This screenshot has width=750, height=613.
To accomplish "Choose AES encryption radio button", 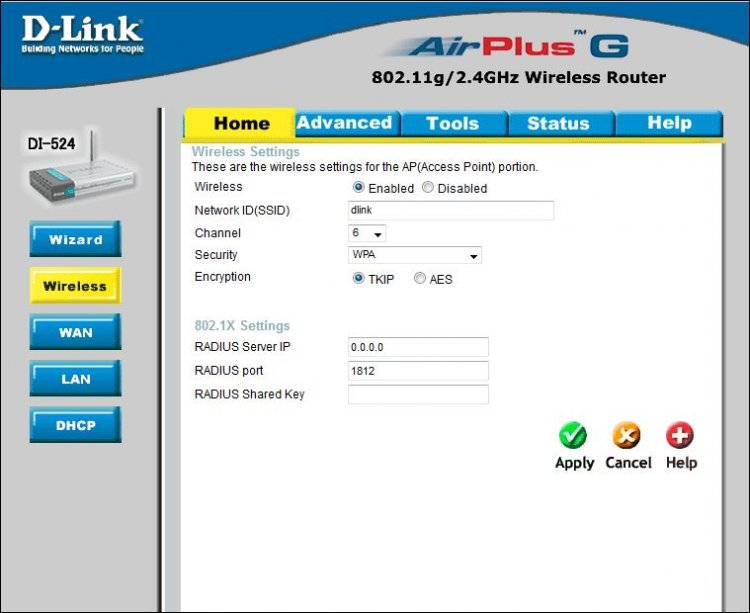I will [x=420, y=279].
